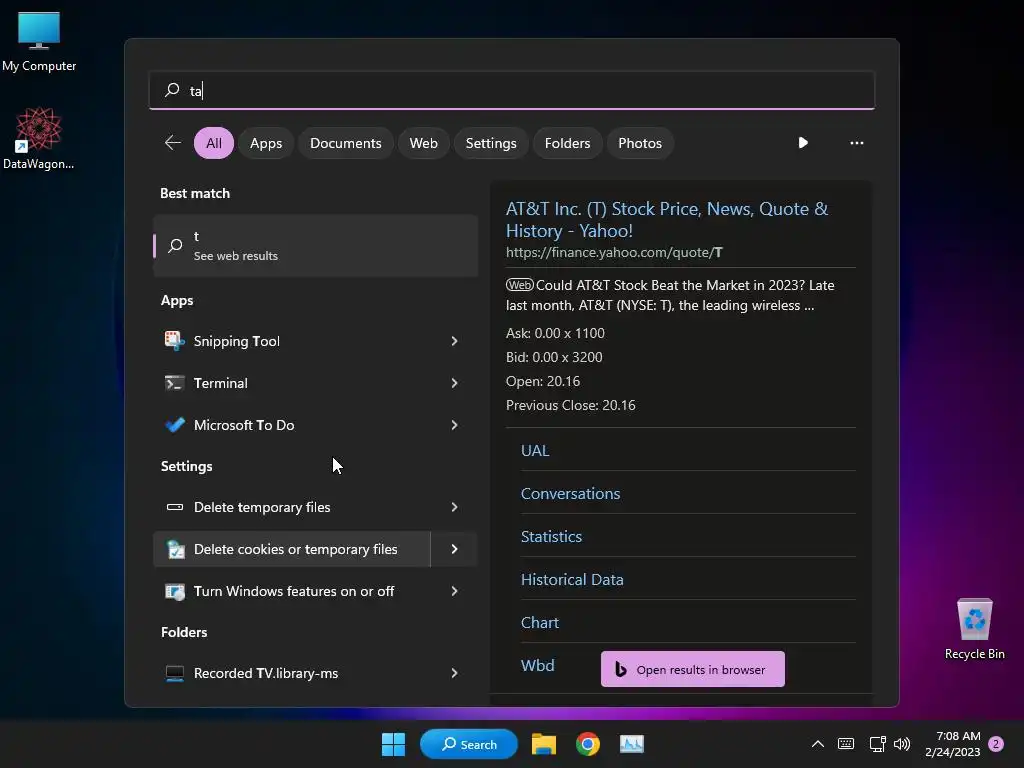Image resolution: width=1024 pixels, height=768 pixels.
Task: Expand the Recorded TV.library-ms chevron
Action: (x=454, y=673)
